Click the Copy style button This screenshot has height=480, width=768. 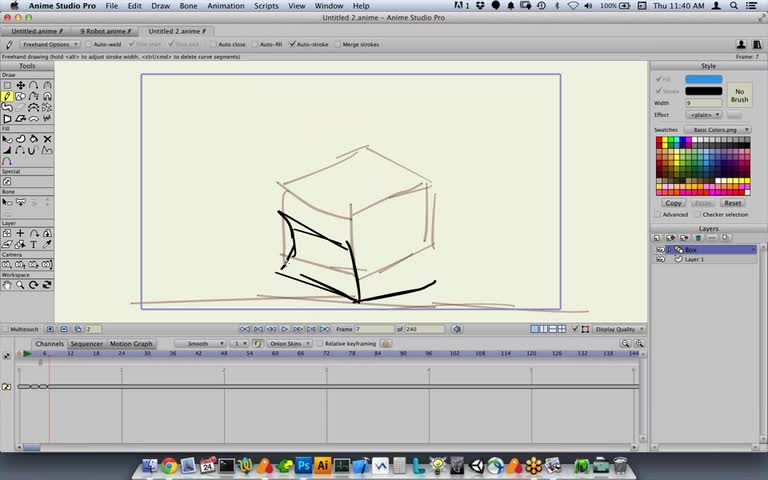(673, 203)
